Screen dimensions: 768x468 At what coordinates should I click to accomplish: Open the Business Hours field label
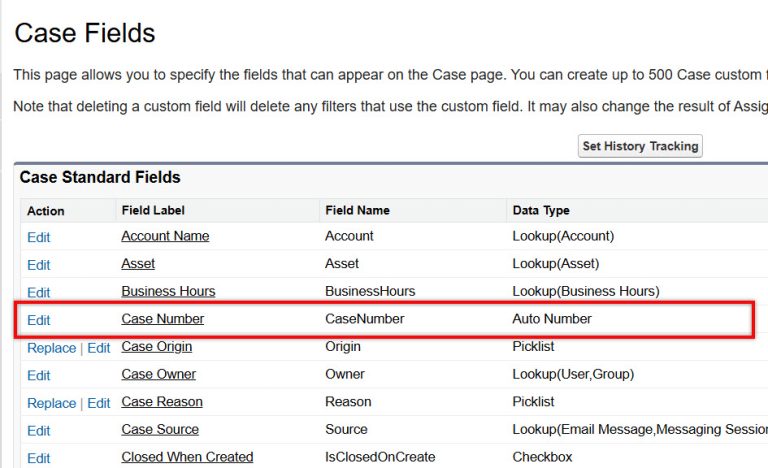coord(168,291)
